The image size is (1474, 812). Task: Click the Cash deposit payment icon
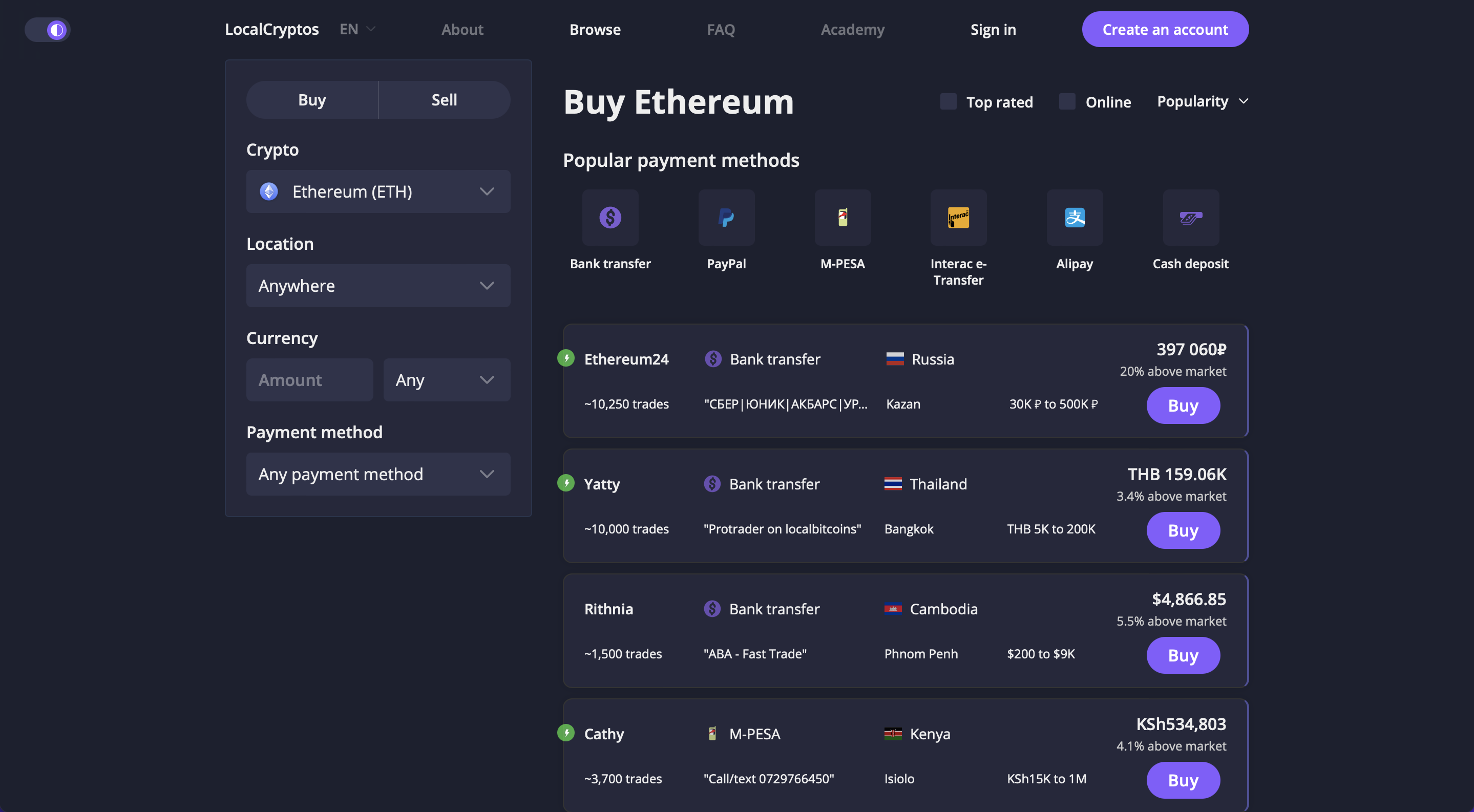[x=1191, y=217]
